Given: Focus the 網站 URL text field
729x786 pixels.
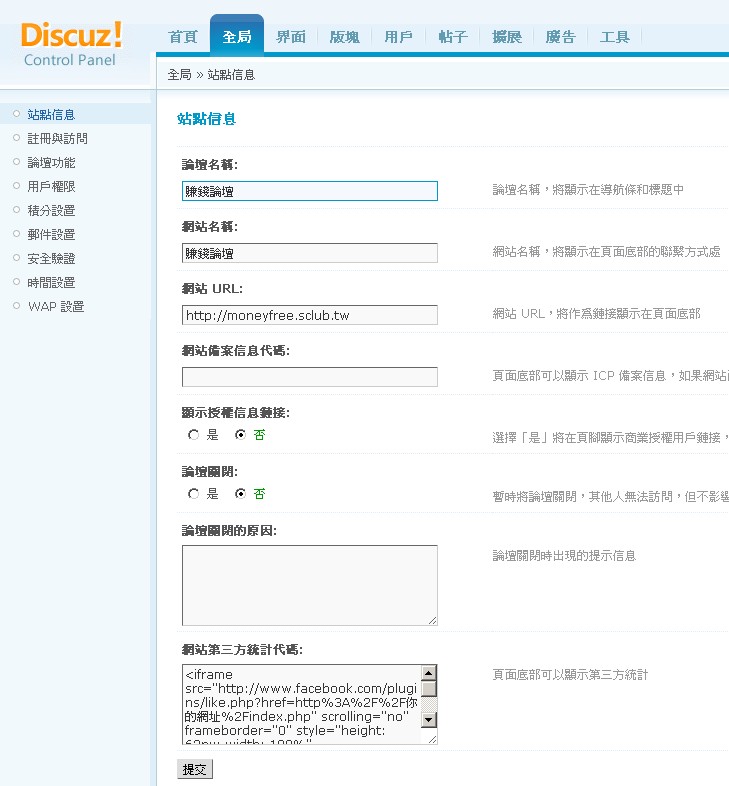Looking at the screenshot, I should pyautogui.click(x=309, y=315).
